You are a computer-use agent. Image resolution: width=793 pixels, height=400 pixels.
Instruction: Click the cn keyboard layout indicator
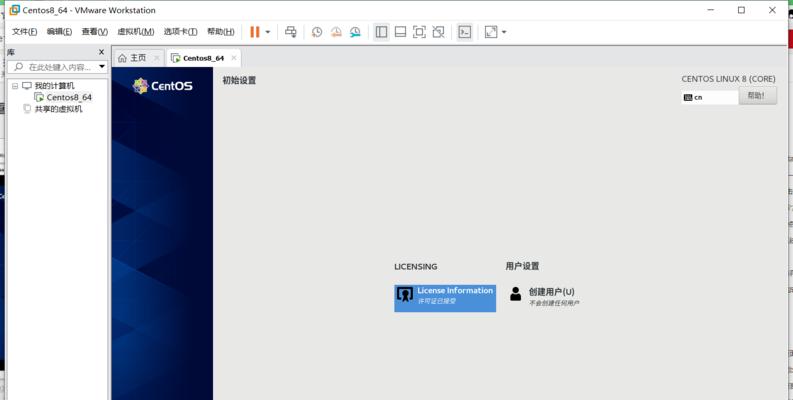709,97
